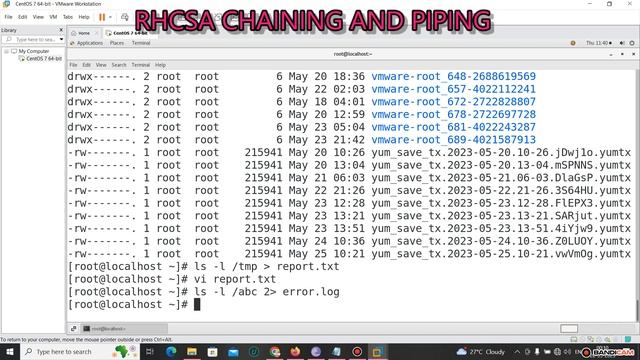Click vmware-root_689-4021587913 directory name
The image size is (640, 360).
coord(453,140)
